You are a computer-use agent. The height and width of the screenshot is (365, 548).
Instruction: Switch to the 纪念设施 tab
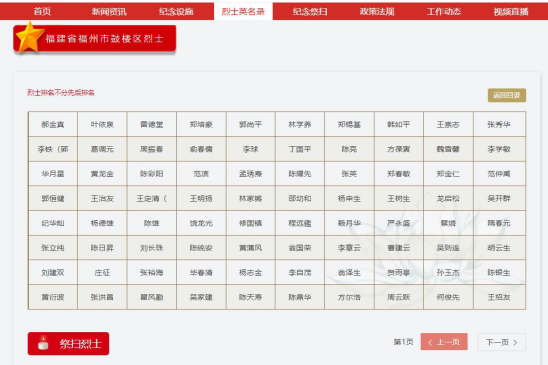click(x=176, y=11)
